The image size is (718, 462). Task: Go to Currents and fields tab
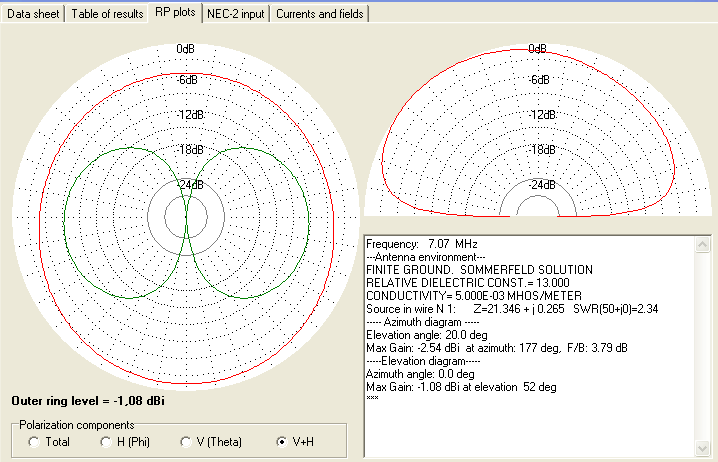pos(318,14)
